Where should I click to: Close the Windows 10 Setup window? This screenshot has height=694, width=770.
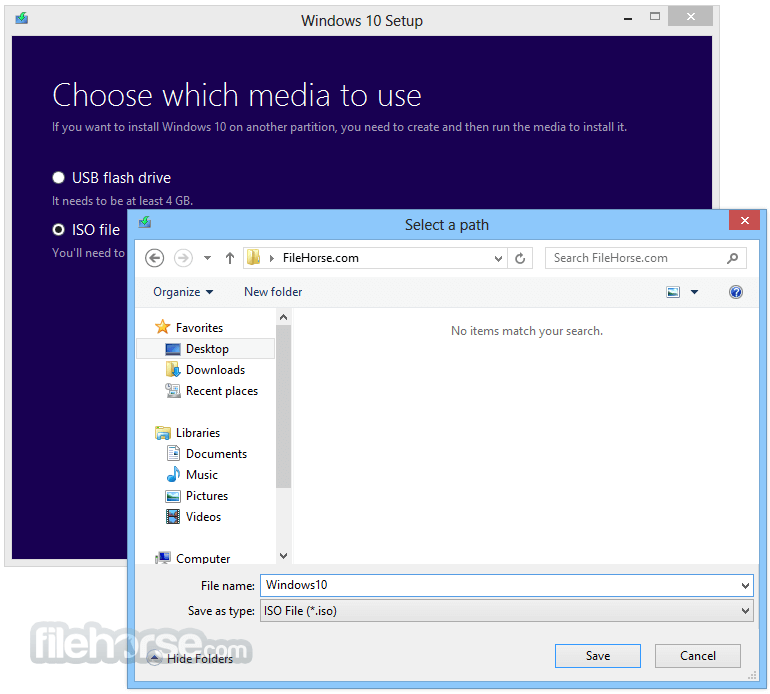690,17
